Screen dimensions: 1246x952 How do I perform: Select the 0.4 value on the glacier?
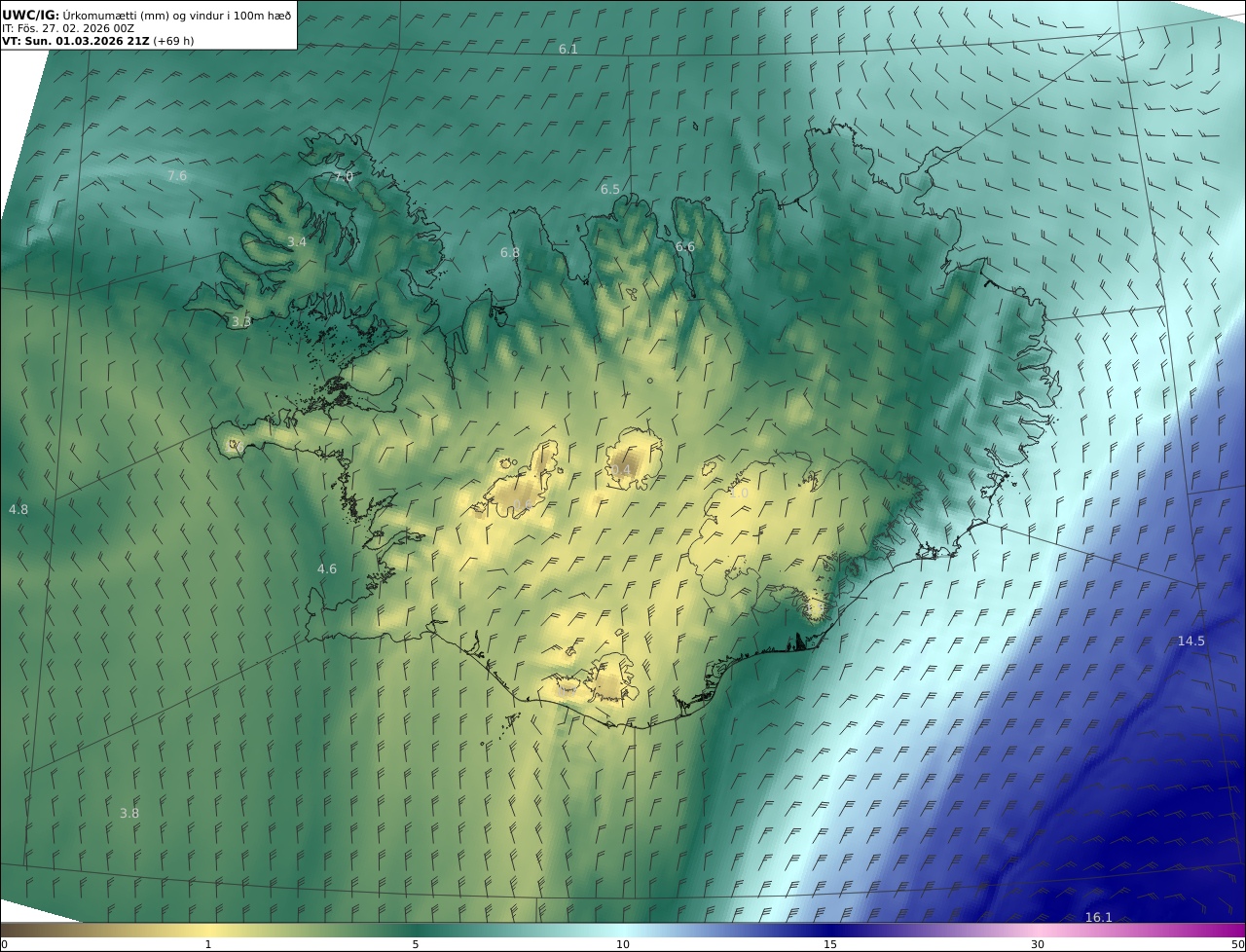(621, 469)
